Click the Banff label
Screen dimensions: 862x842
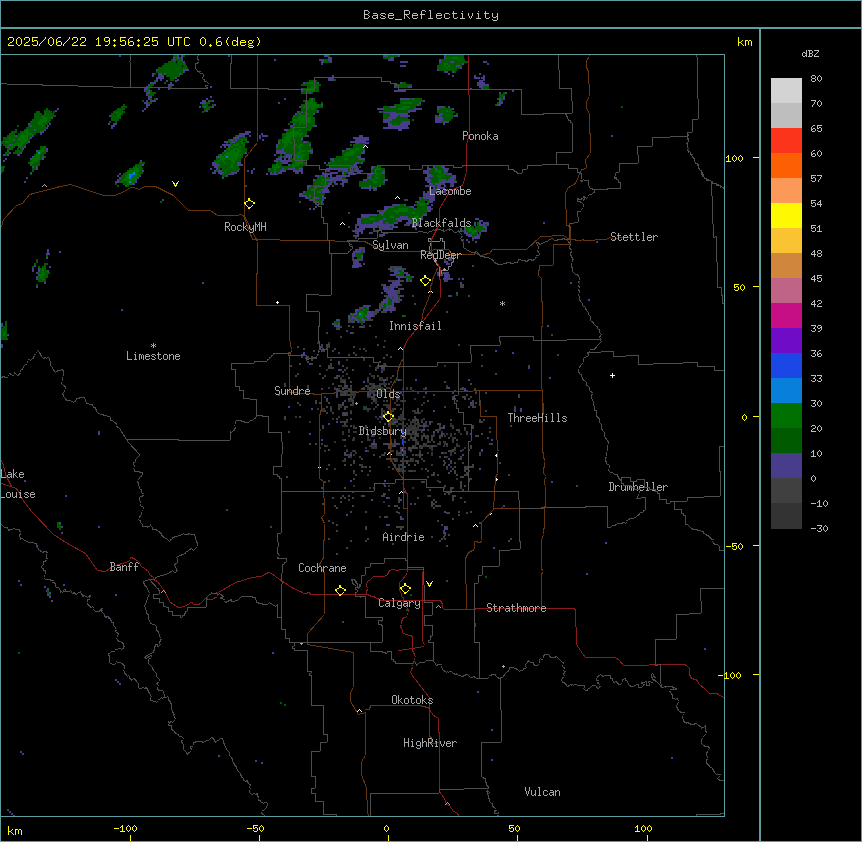pos(124,567)
